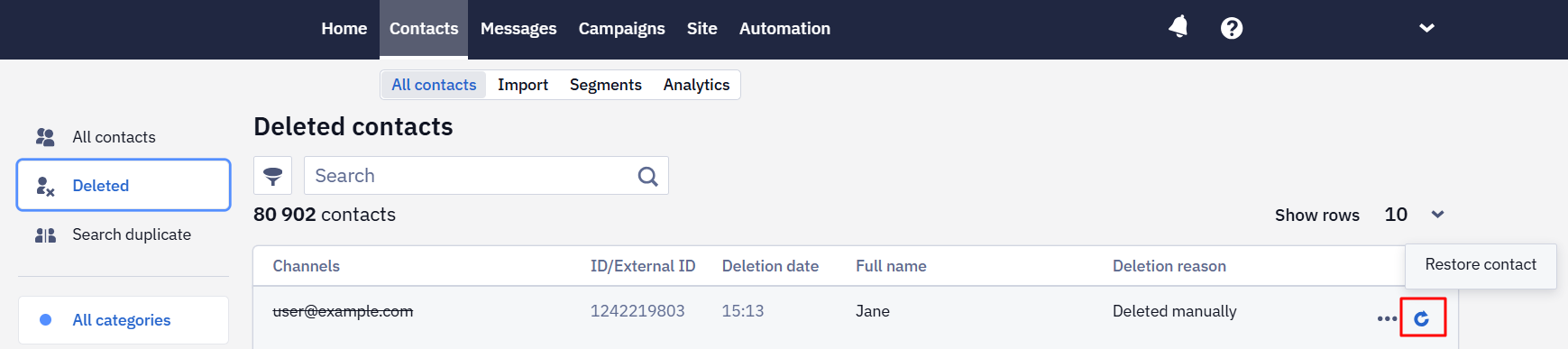Click the All contacts people icon in sidebar

[45, 137]
